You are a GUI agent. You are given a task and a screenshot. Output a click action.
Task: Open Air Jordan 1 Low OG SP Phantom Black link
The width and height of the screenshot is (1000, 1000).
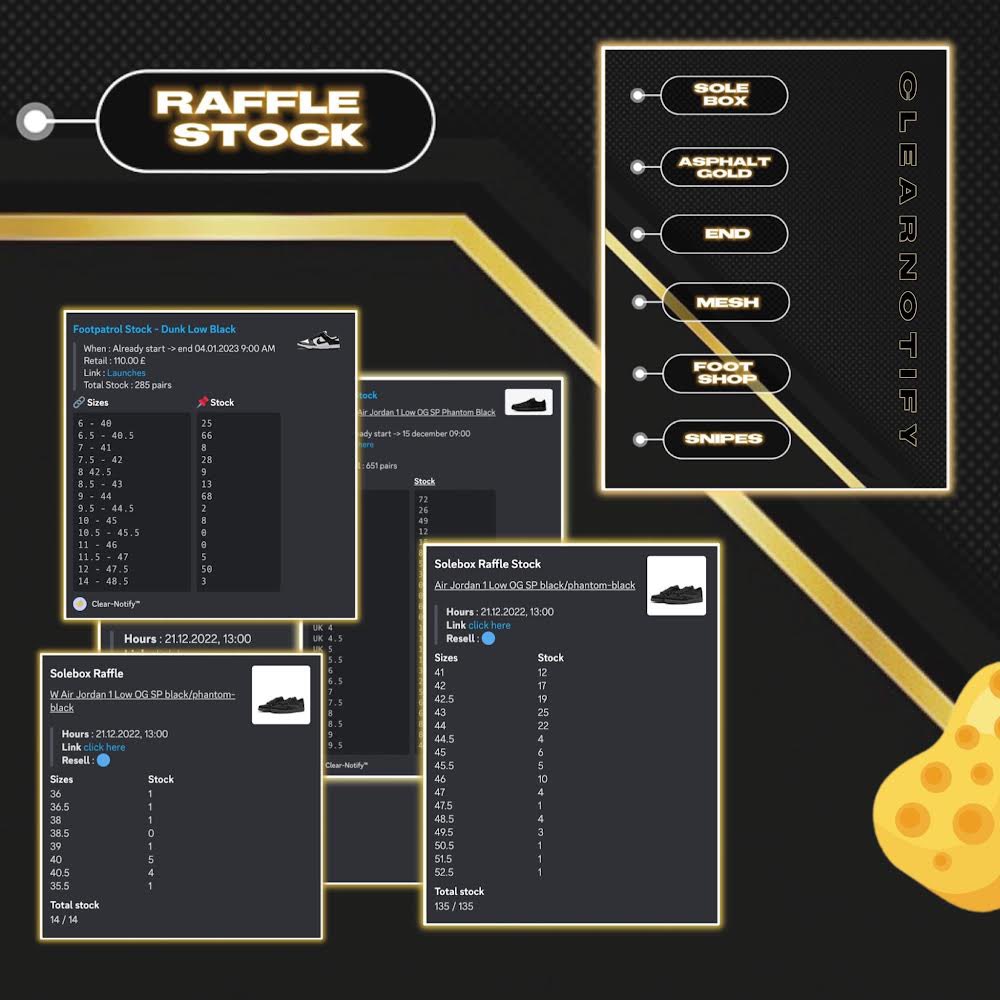pyautogui.click(x=426, y=412)
